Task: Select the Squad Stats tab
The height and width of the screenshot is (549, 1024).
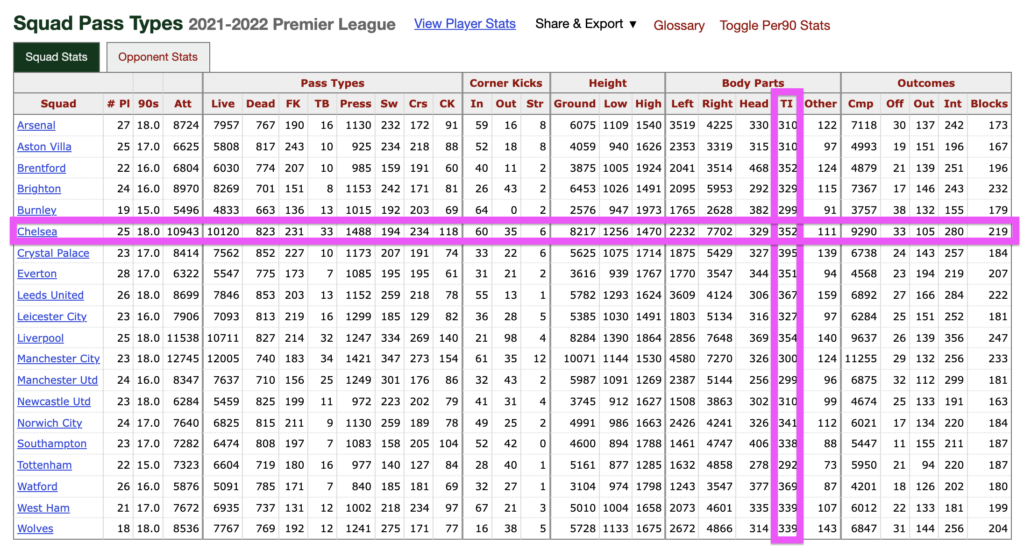Action: pos(56,57)
